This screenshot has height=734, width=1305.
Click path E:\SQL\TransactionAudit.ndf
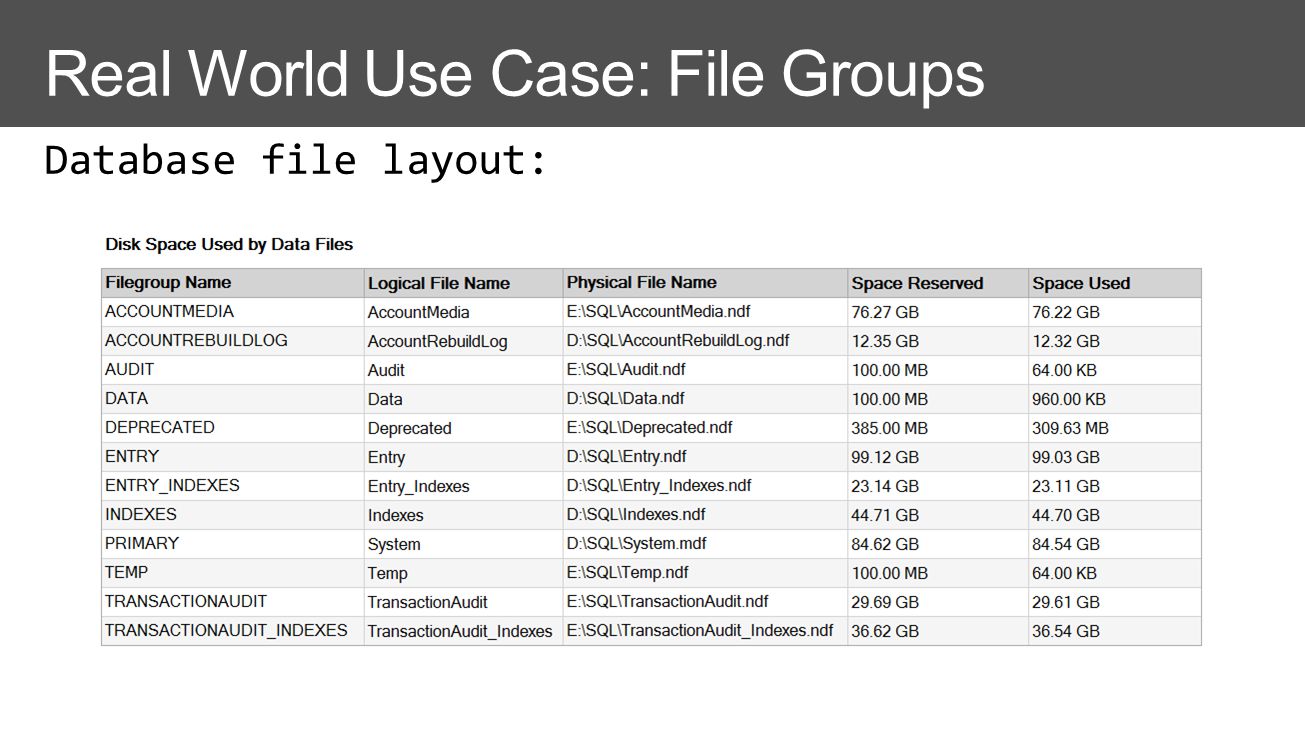667,602
